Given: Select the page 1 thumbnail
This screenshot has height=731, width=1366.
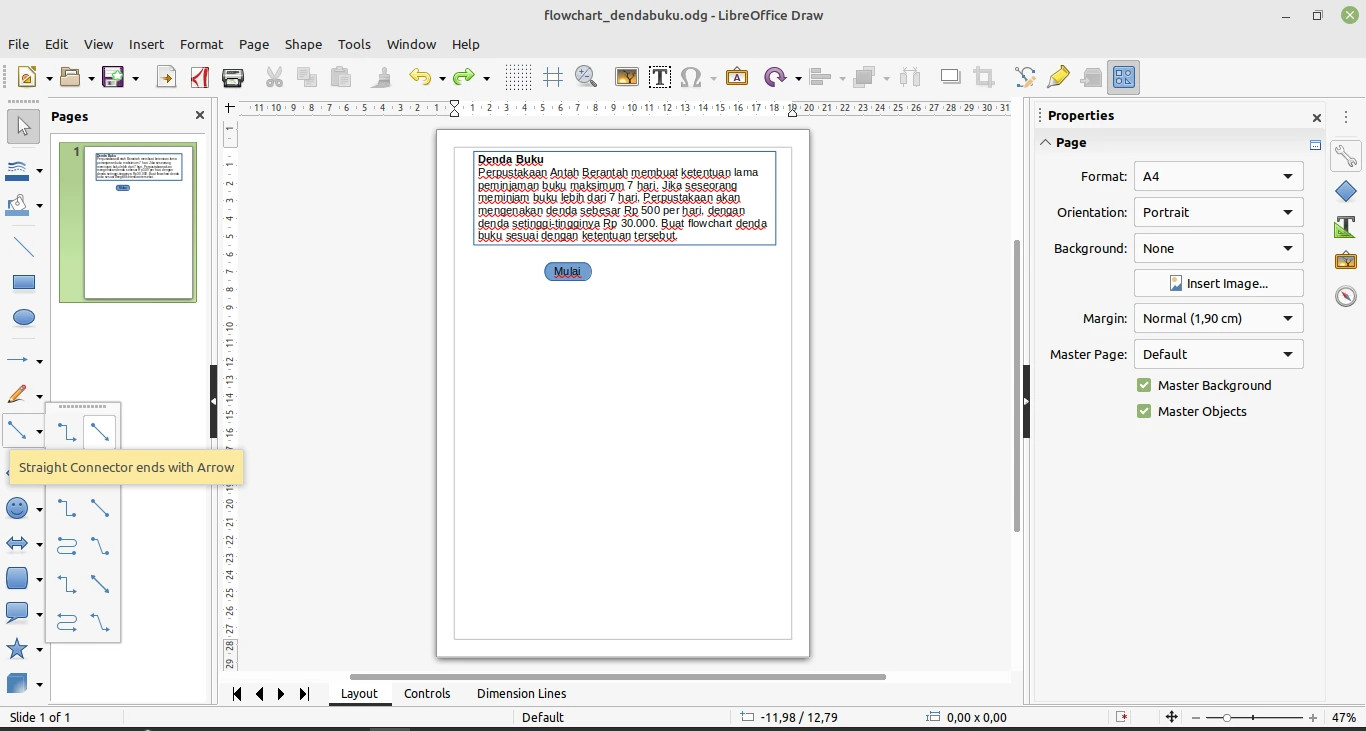Looking at the screenshot, I should [128, 222].
